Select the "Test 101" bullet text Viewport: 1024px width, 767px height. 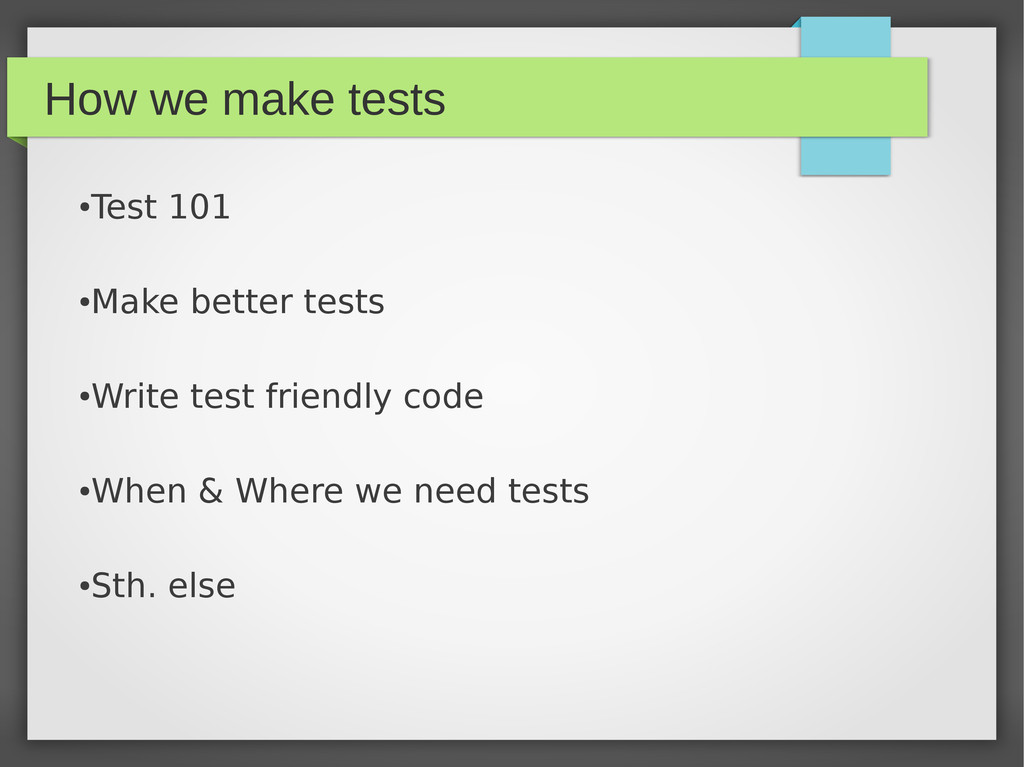coord(161,207)
